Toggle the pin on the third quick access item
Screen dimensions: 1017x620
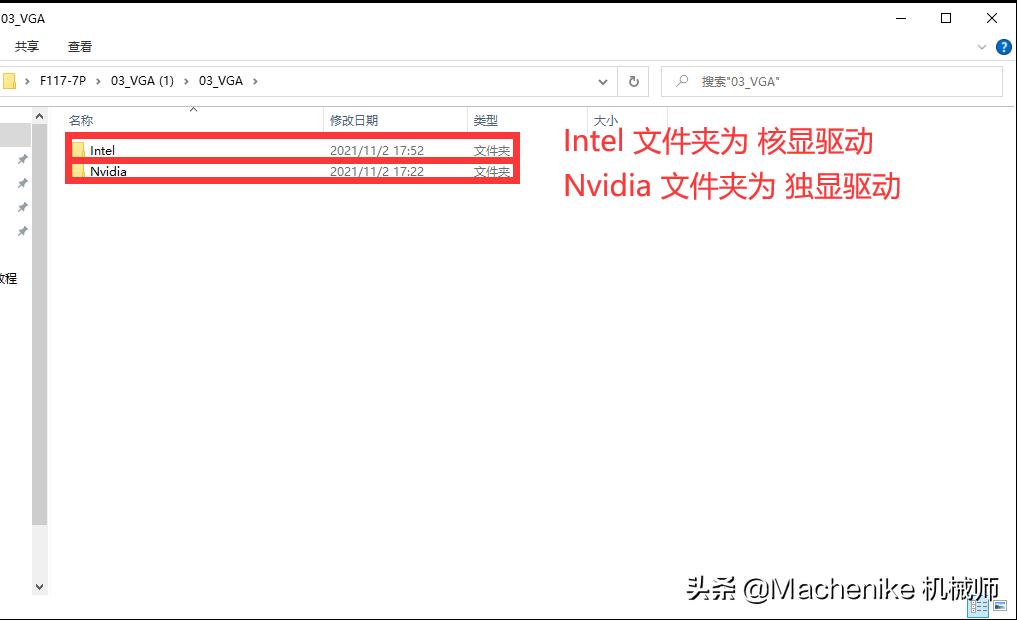(22, 207)
